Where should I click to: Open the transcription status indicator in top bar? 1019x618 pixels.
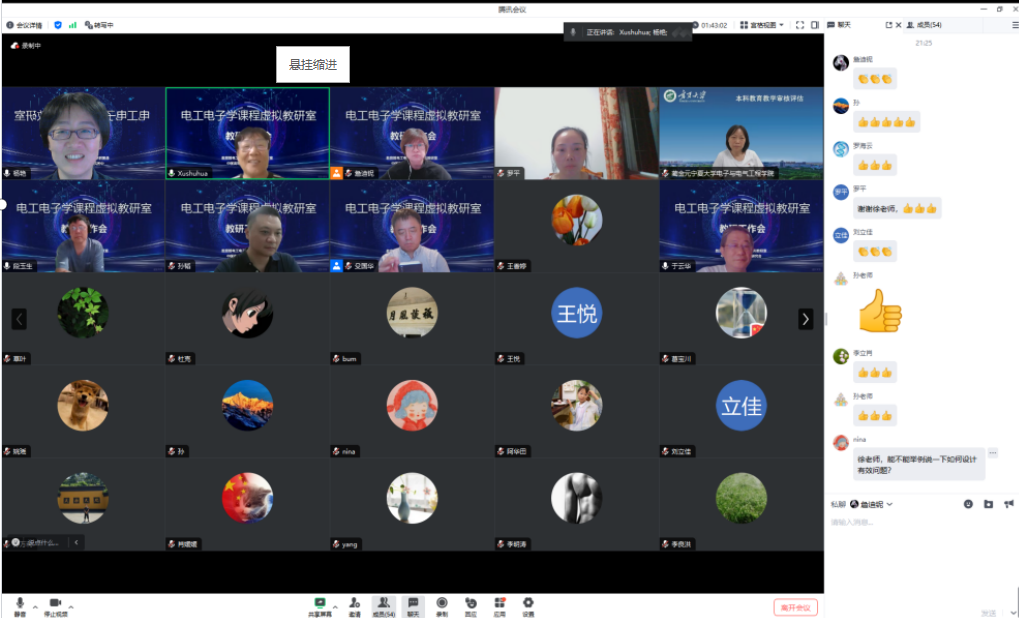pyautogui.click(x=99, y=25)
